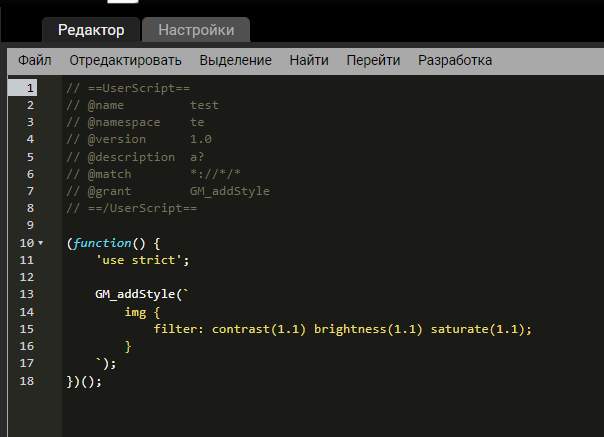Click 'brightness(1.1)' in the filter line
The height and width of the screenshot is (437, 604).
coord(368,329)
